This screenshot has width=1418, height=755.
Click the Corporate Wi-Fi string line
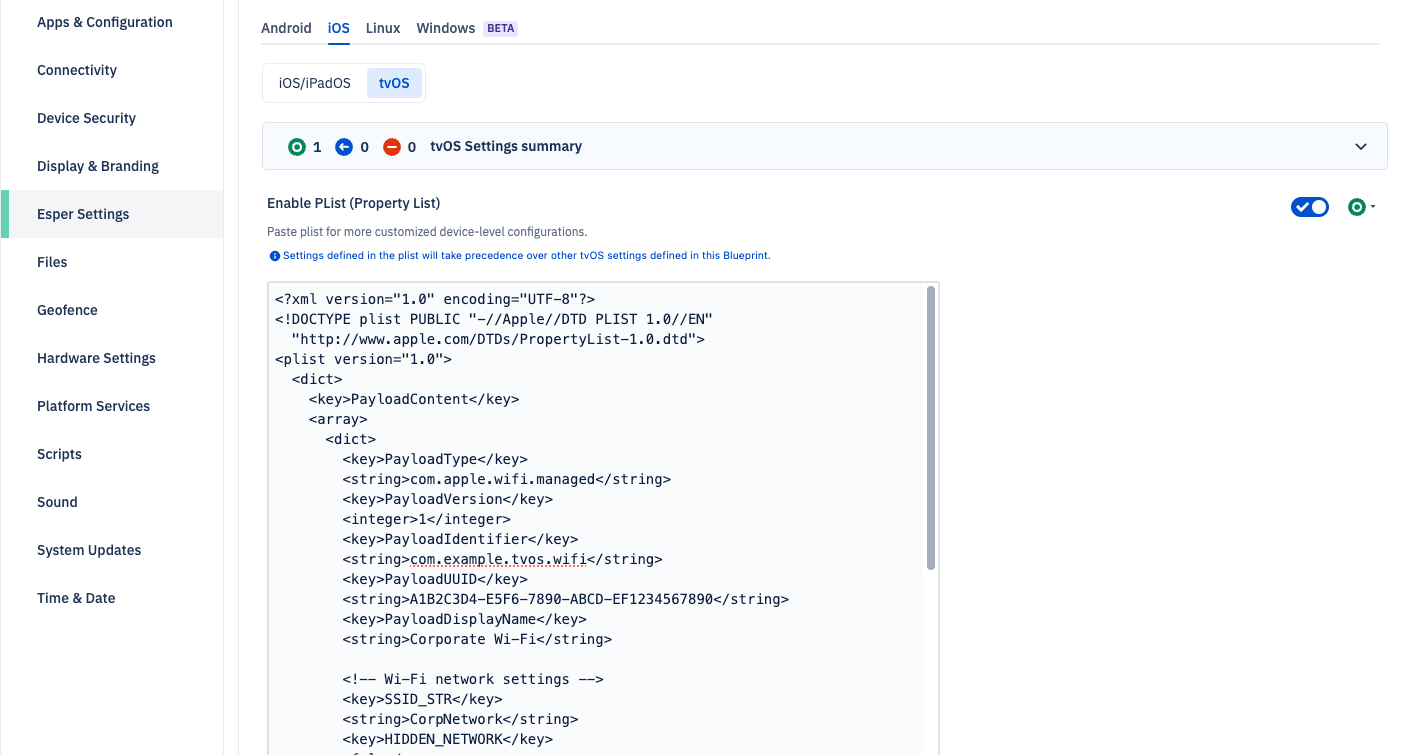[x=477, y=639]
